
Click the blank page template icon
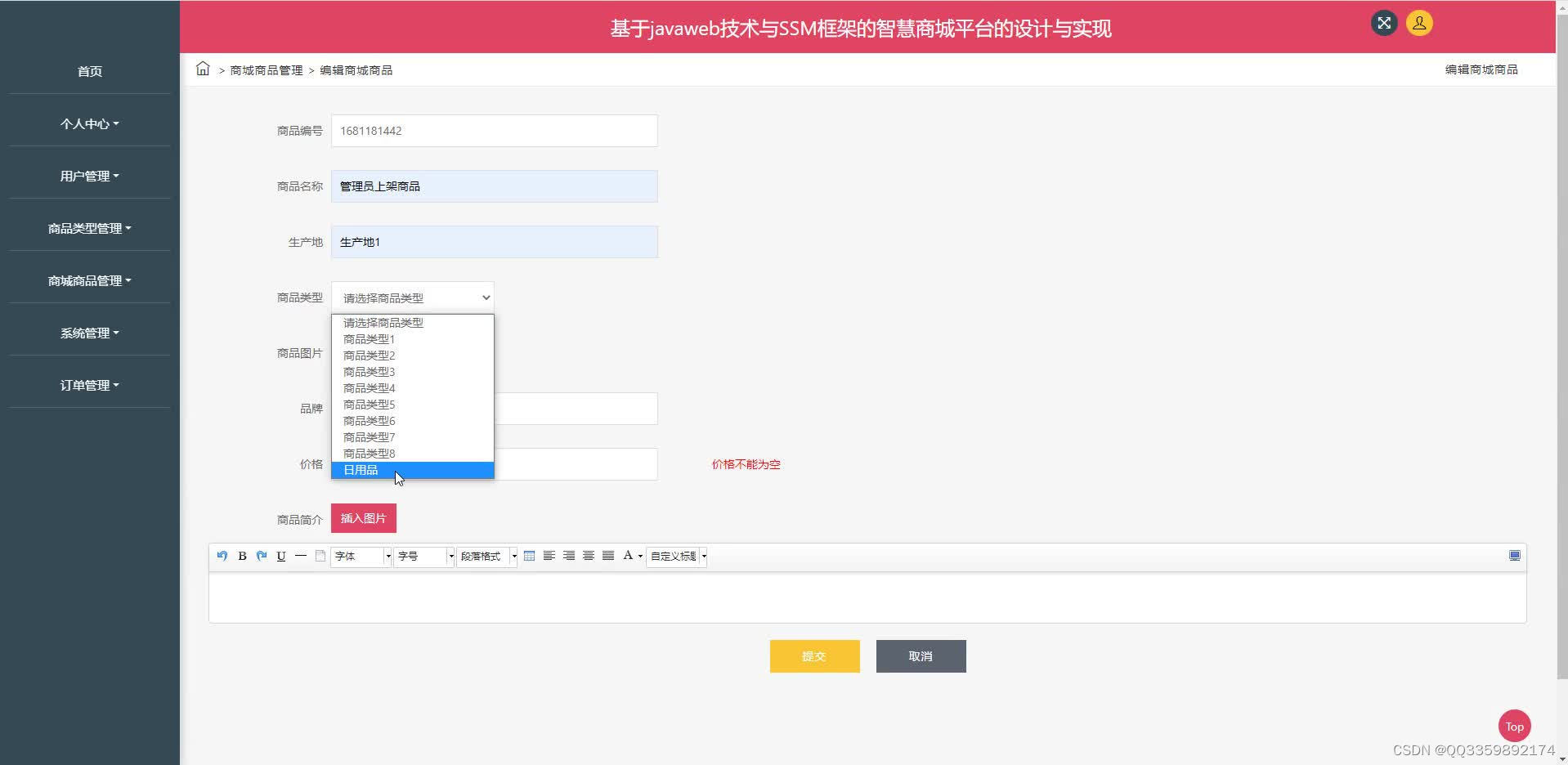pos(320,556)
